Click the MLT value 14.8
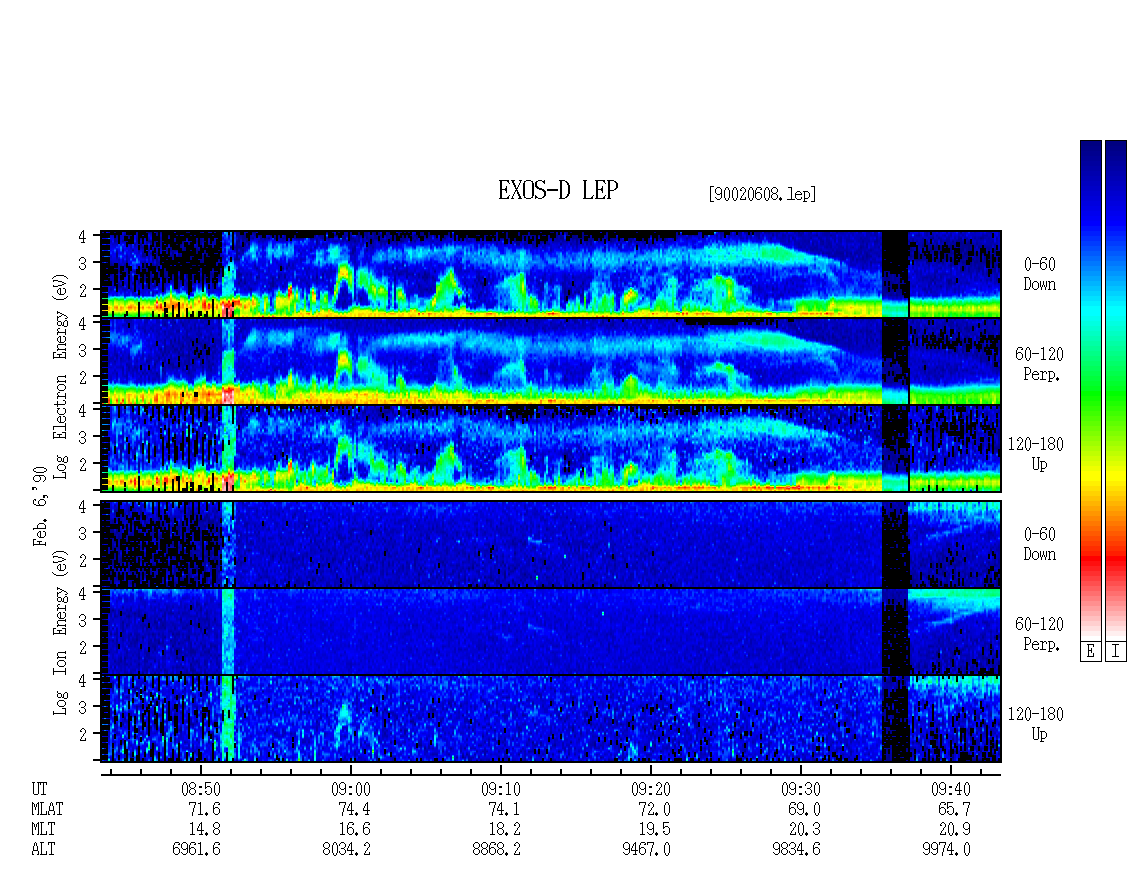This screenshot has width=1130, height=875. pos(205,830)
